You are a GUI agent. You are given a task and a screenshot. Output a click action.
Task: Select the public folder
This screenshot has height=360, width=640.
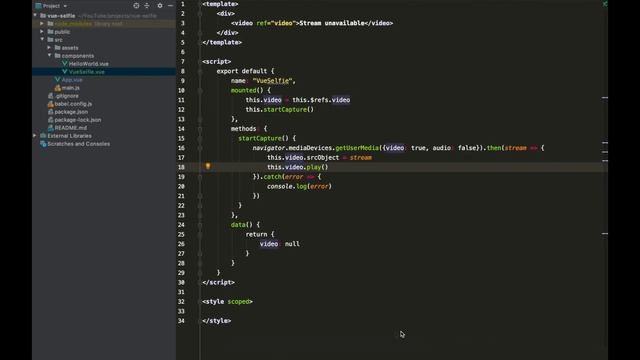pos(62,31)
